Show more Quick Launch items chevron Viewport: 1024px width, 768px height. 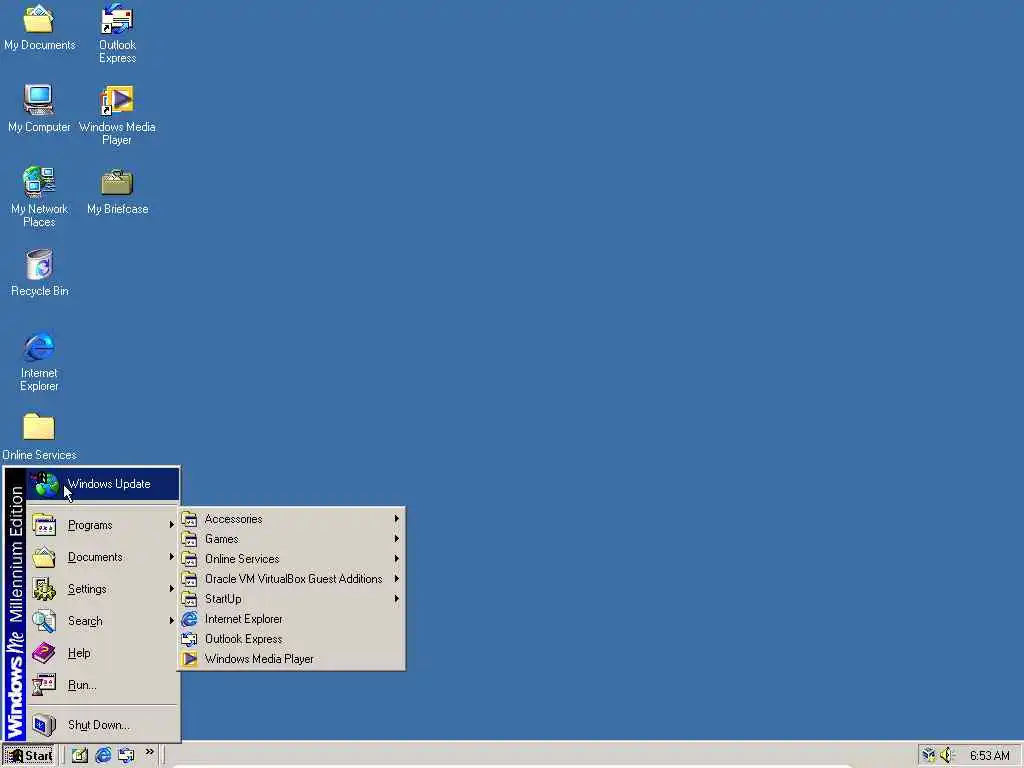click(150, 752)
